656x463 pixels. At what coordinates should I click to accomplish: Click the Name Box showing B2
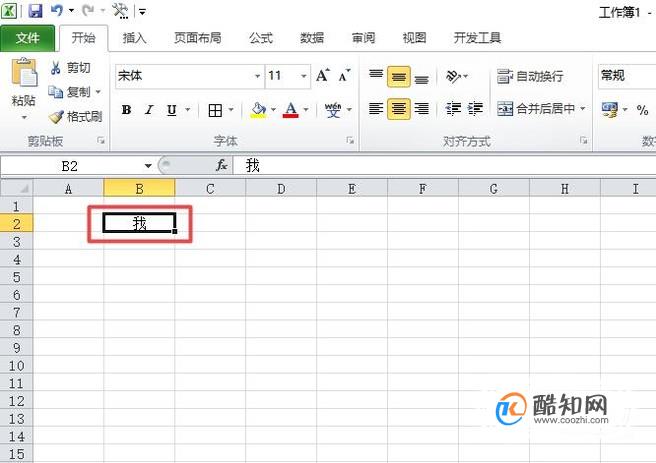coord(70,166)
